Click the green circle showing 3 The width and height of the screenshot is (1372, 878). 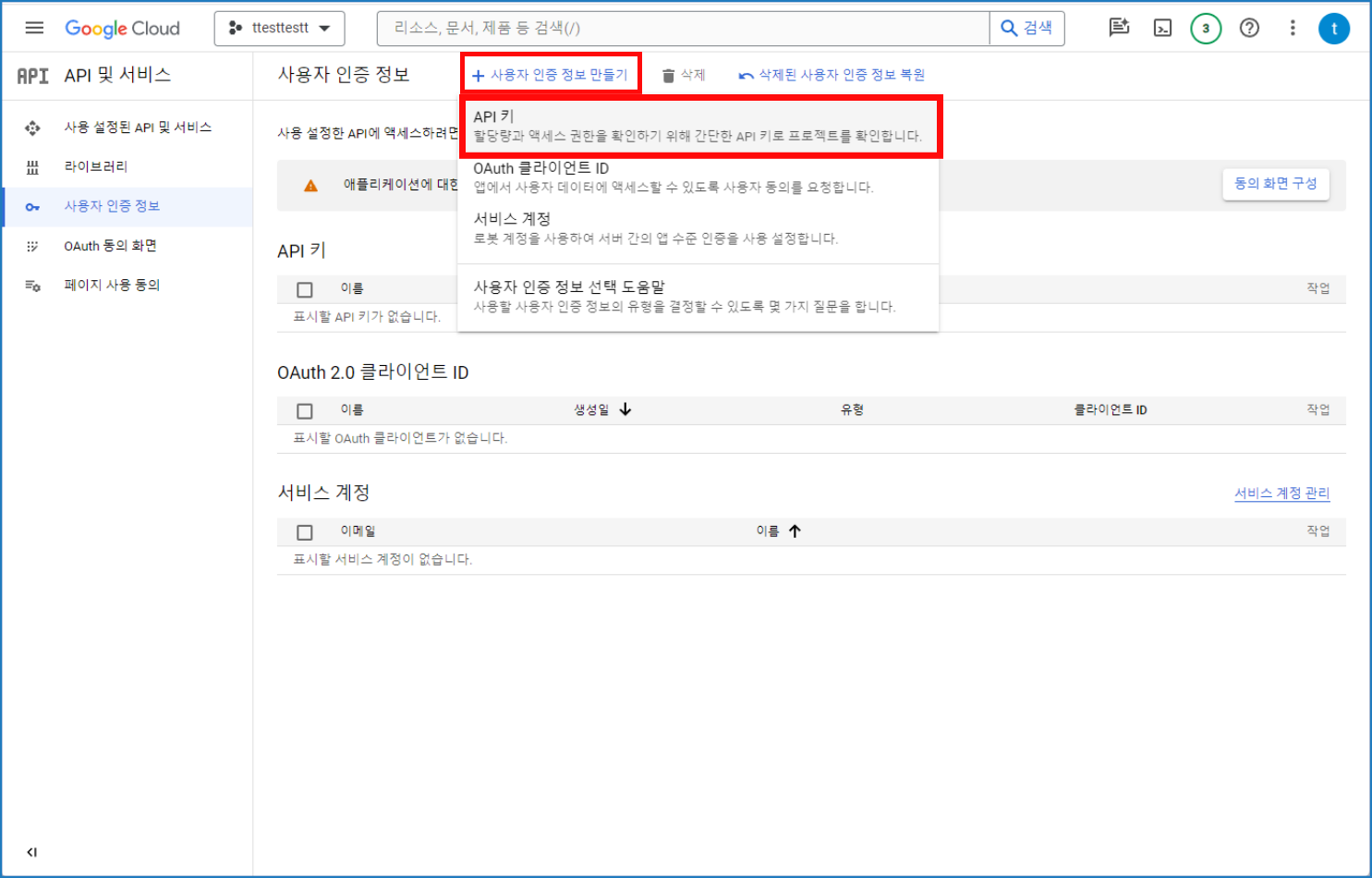[x=1205, y=29]
